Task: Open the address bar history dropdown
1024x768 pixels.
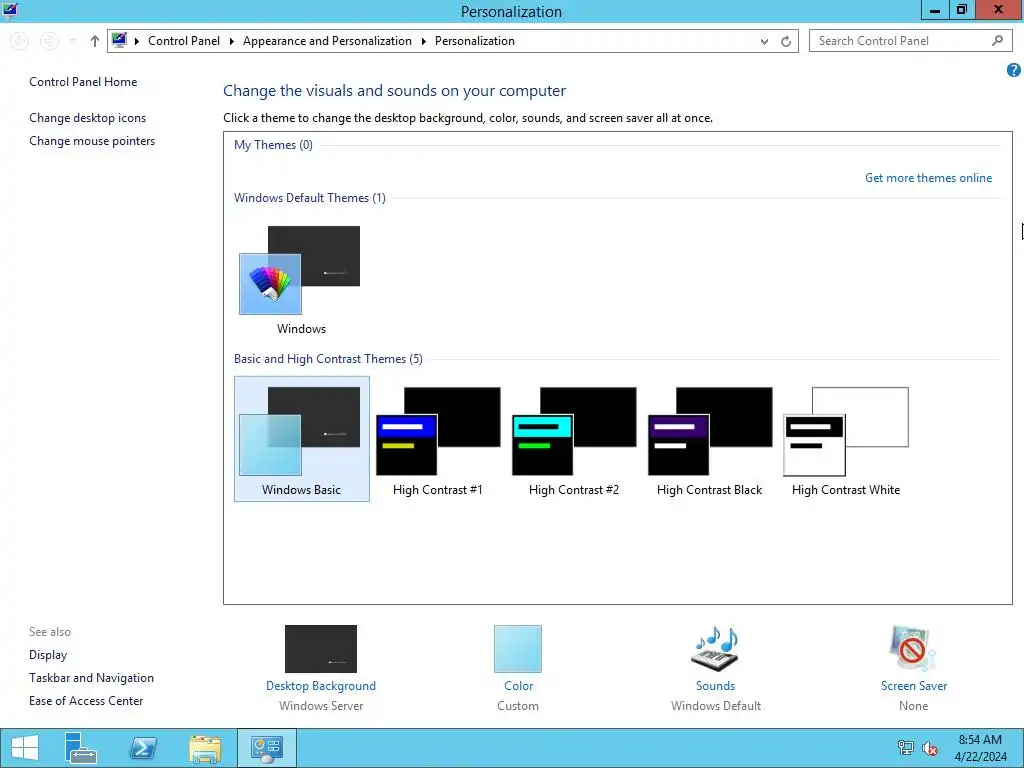Action: [x=764, y=41]
